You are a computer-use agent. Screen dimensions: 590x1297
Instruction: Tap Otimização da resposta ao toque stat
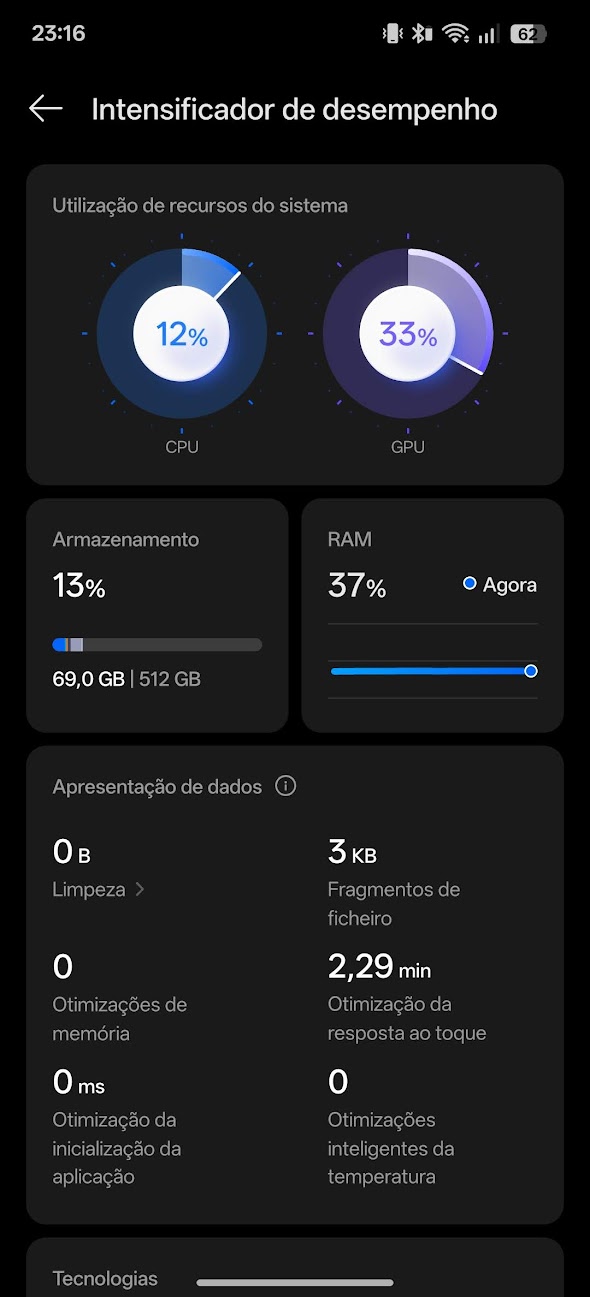[x=407, y=997]
